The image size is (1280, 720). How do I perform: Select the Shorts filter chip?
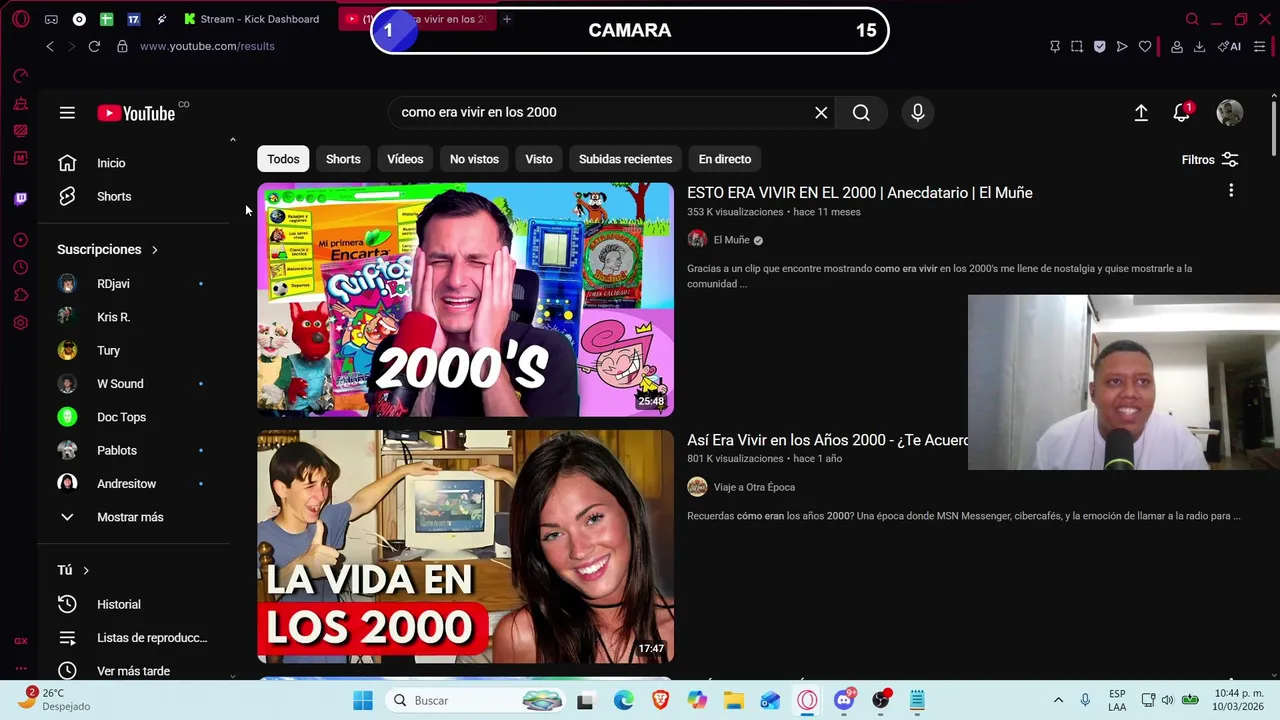343,159
